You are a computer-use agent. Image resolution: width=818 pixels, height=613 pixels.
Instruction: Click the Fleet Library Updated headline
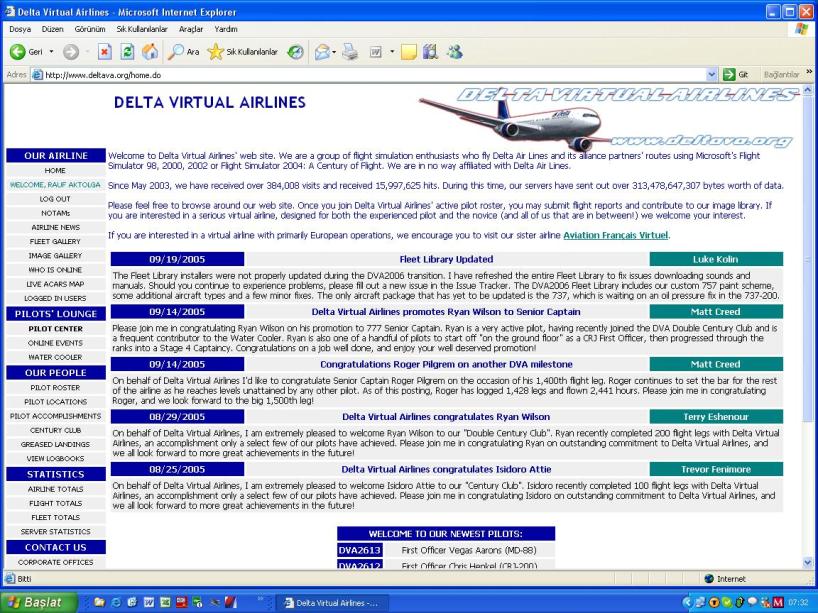pyautogui.click(x=446, y=259)
